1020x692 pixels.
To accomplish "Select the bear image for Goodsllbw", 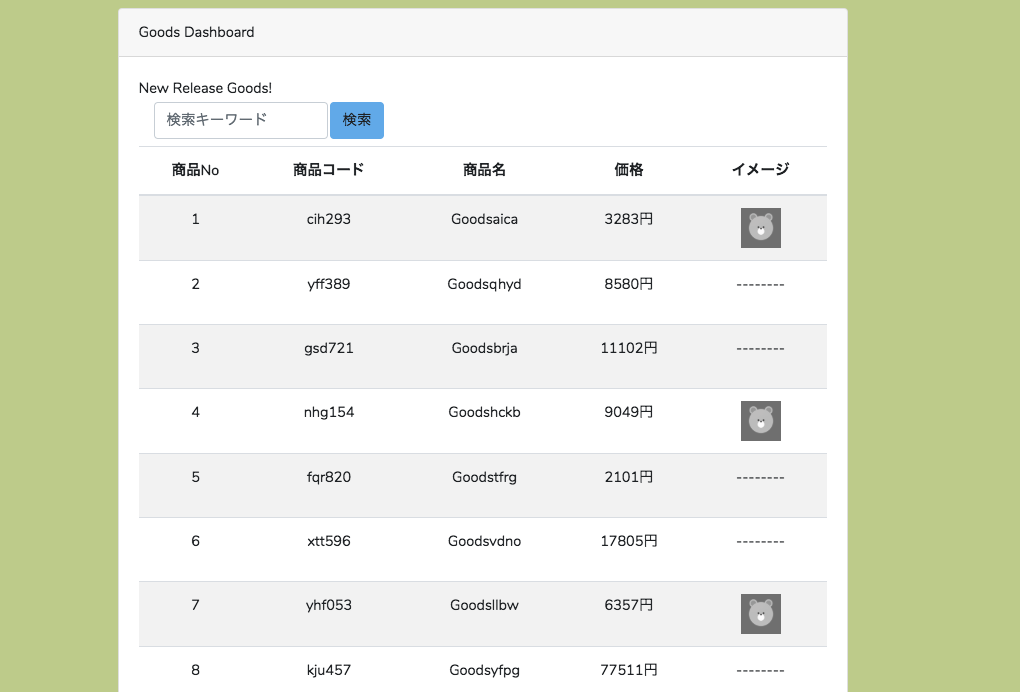I will pyautogui.click(x=760, y=614).
